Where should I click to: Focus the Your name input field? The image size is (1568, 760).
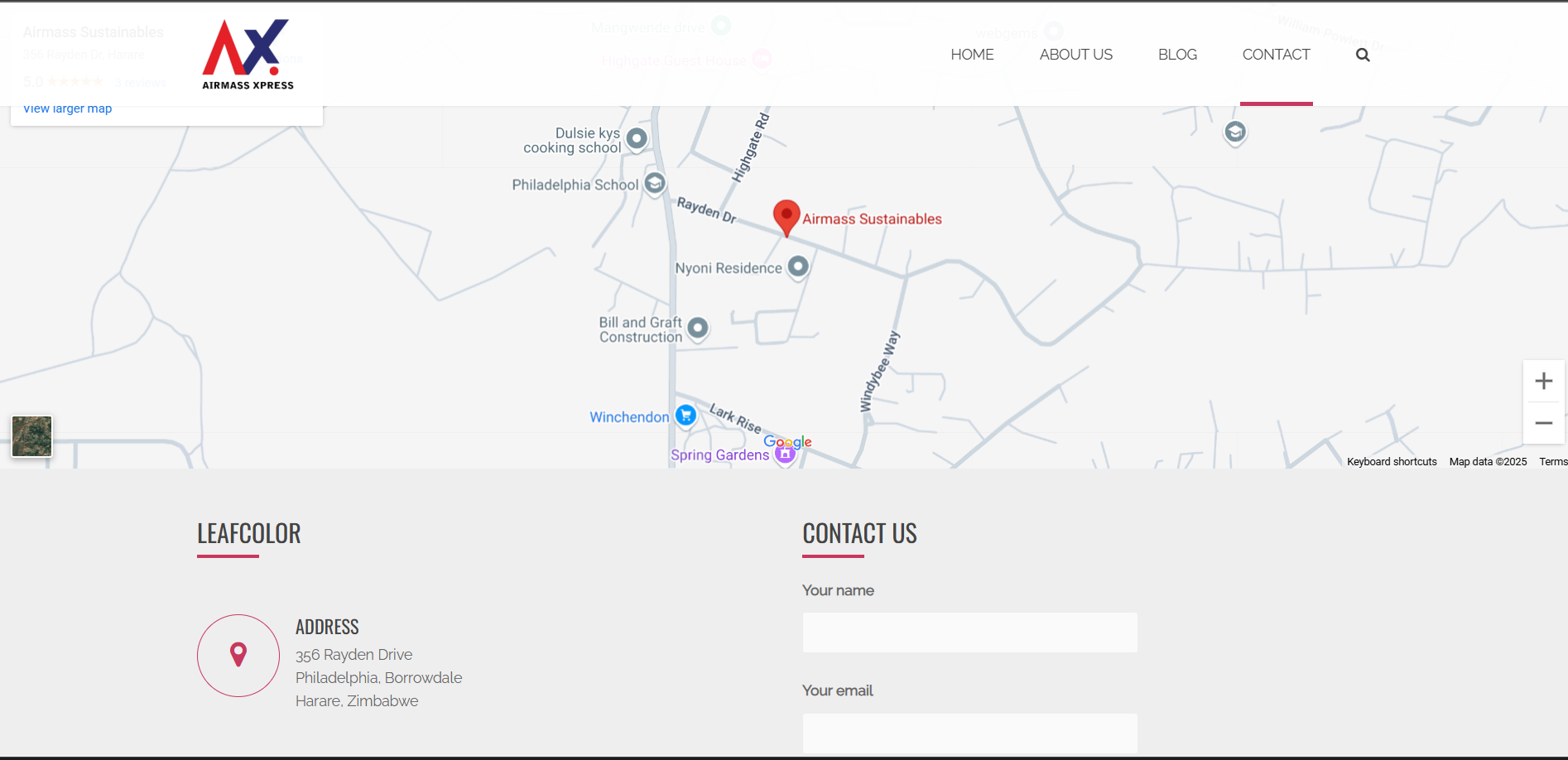[x=969, y=633]
